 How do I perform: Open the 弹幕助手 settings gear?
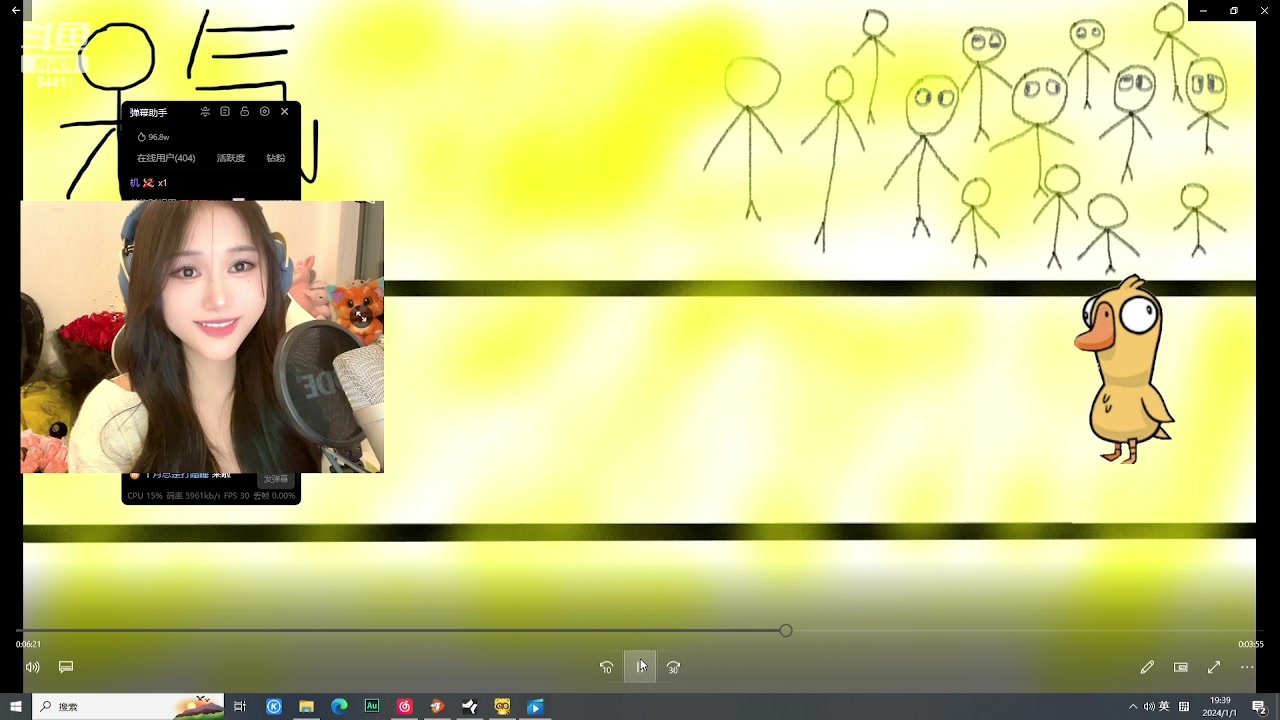tap(265, 112)
